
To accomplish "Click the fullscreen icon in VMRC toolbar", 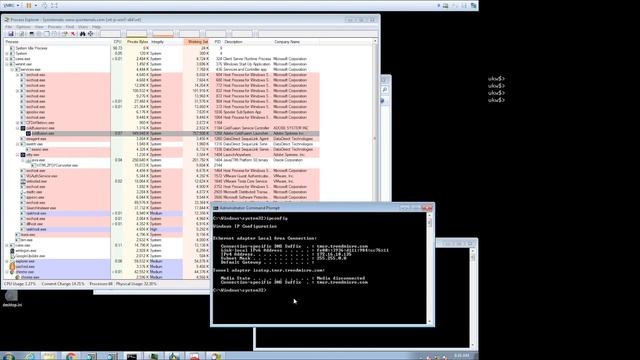I will click(54, 5).
